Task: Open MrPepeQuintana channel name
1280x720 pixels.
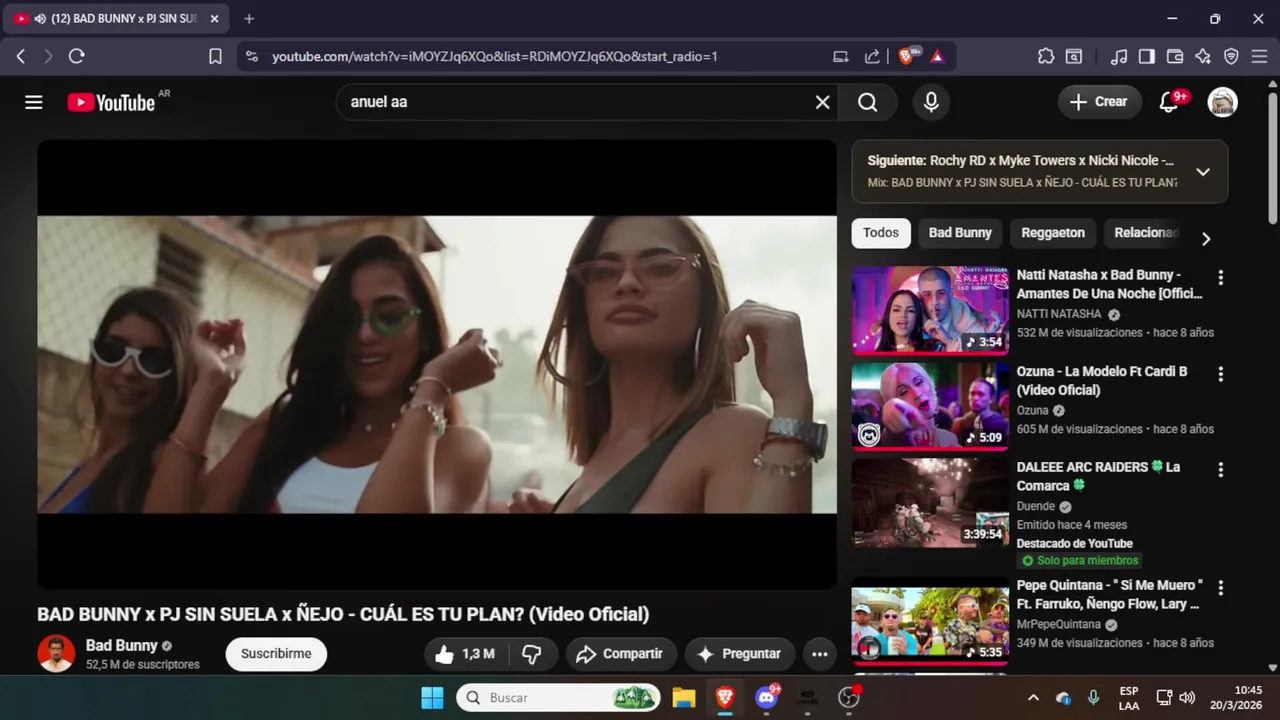Action: (1059, 625)
